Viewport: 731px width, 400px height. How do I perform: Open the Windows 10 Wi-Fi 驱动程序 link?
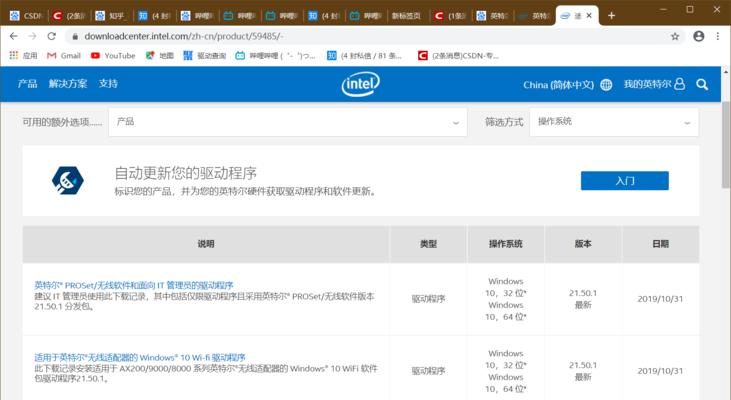click(x=140, y=358)
